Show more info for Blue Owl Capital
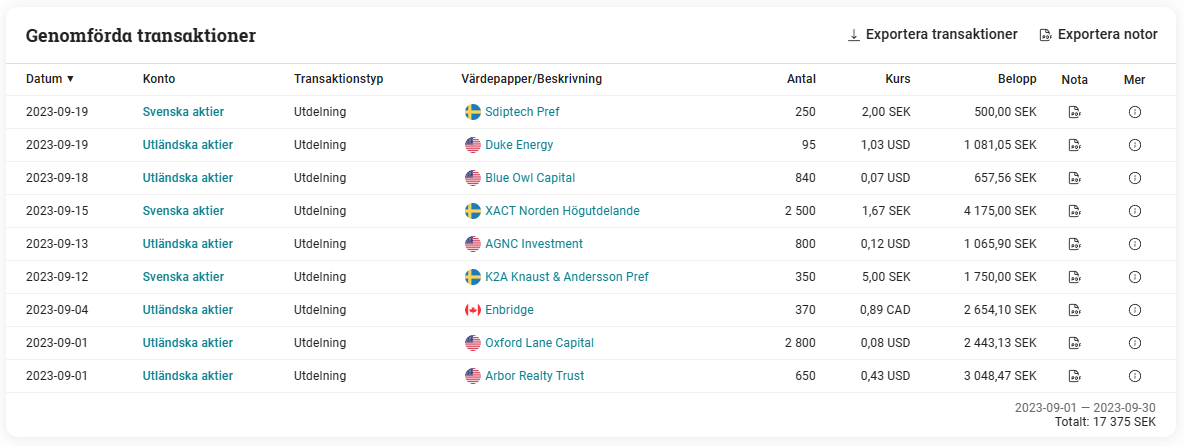1184x446 pixels. point(1134,178)
